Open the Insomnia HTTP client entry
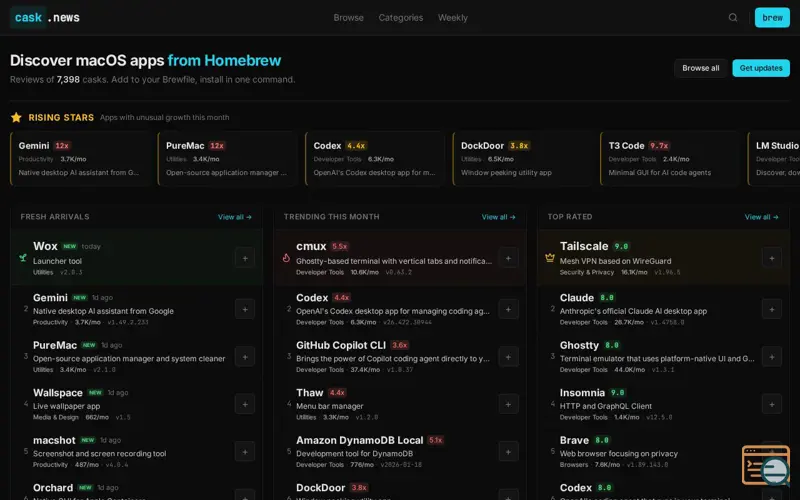Viewport: 800px width, 500px height. point(664,404)
